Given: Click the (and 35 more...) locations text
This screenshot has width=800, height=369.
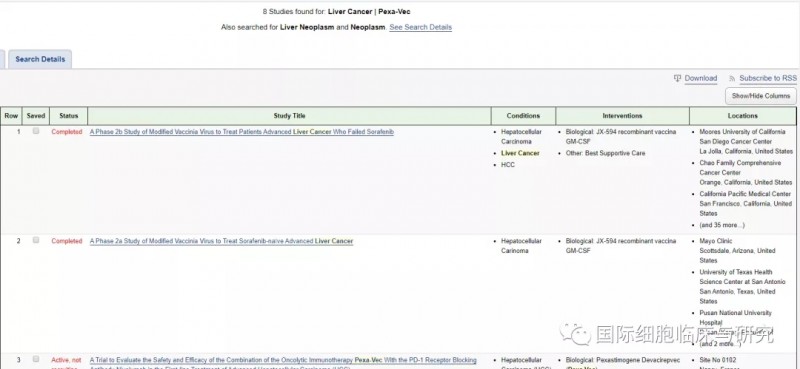Looking at the screenshot, I should (722, 225).
